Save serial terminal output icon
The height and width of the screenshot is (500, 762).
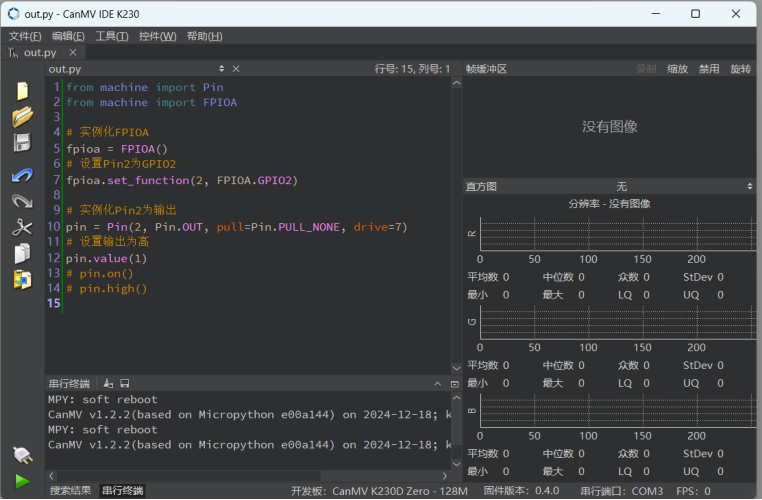point(125,384)
